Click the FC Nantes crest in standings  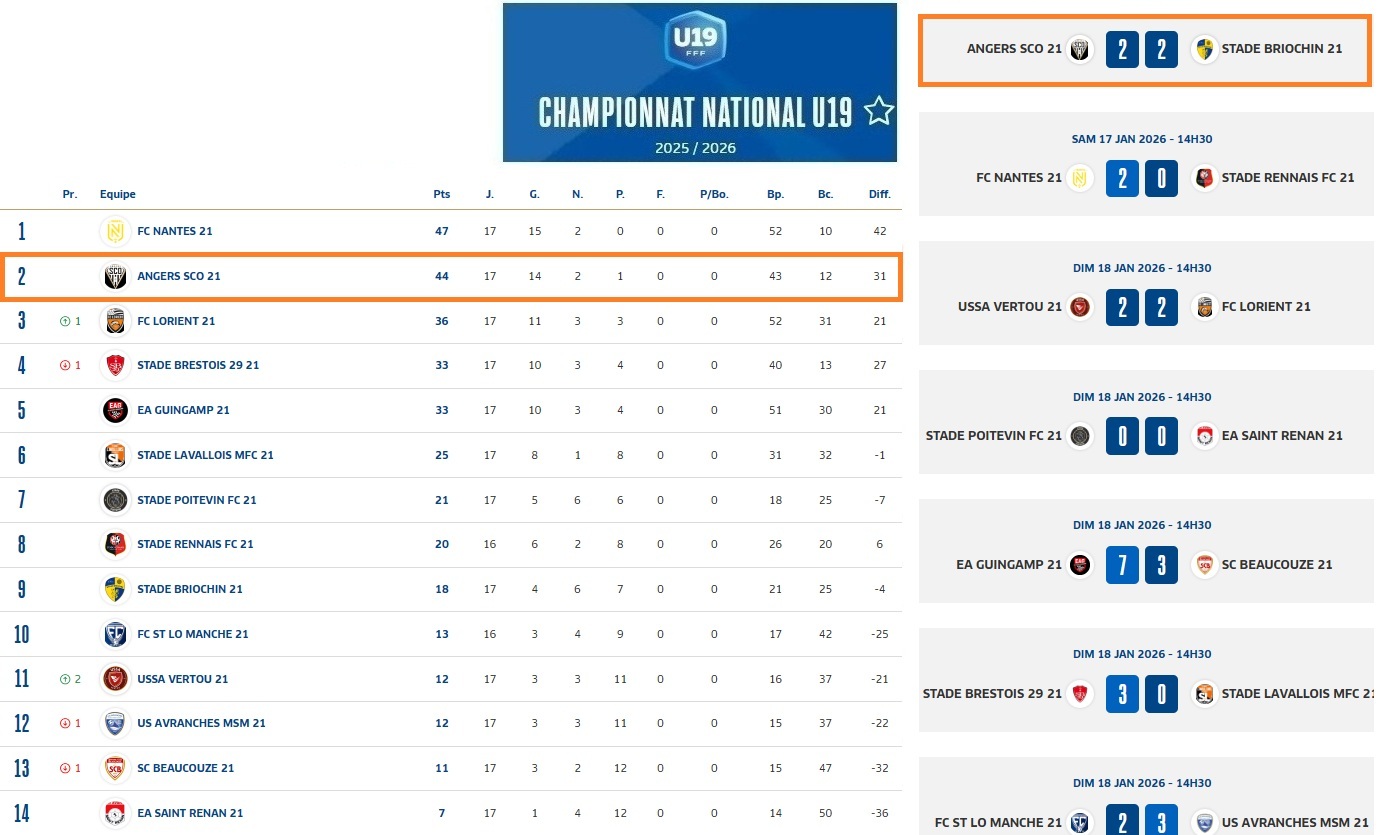pyautogui.click(x=116, y=231)
